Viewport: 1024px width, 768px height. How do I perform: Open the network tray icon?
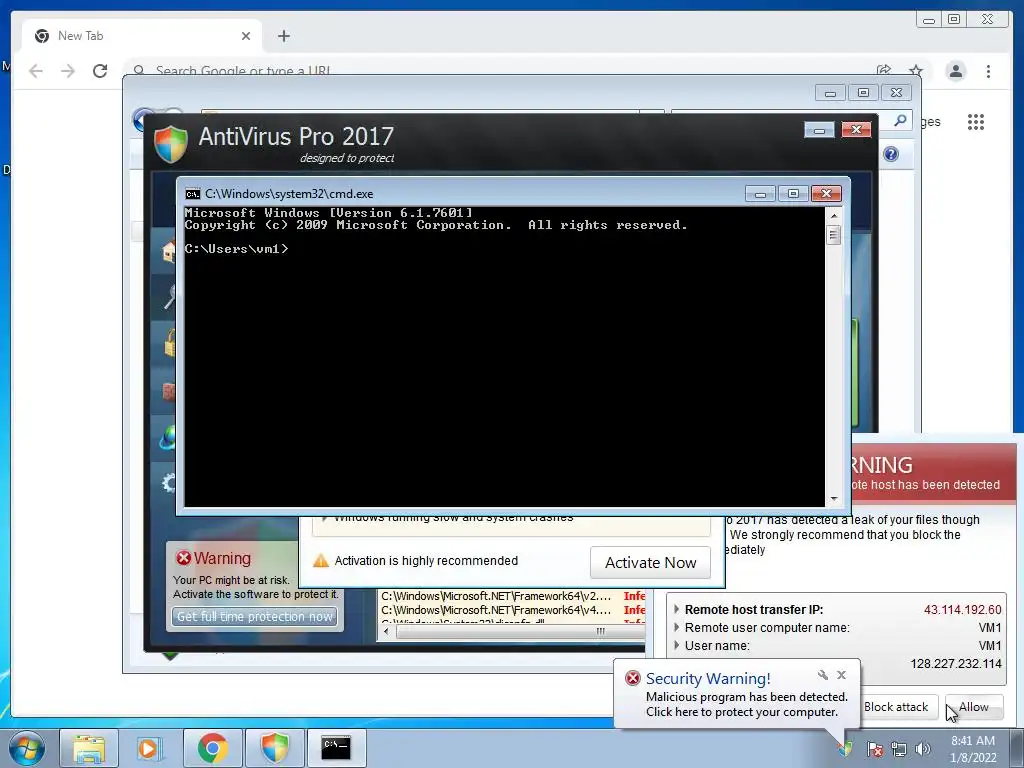coord(899,749)
